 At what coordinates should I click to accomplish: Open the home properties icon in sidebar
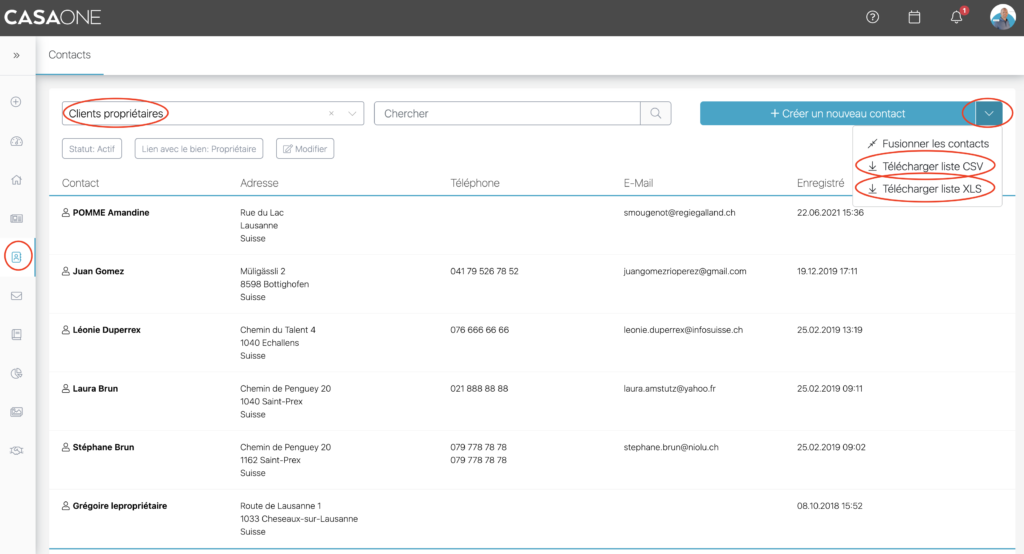click(17, 180)
